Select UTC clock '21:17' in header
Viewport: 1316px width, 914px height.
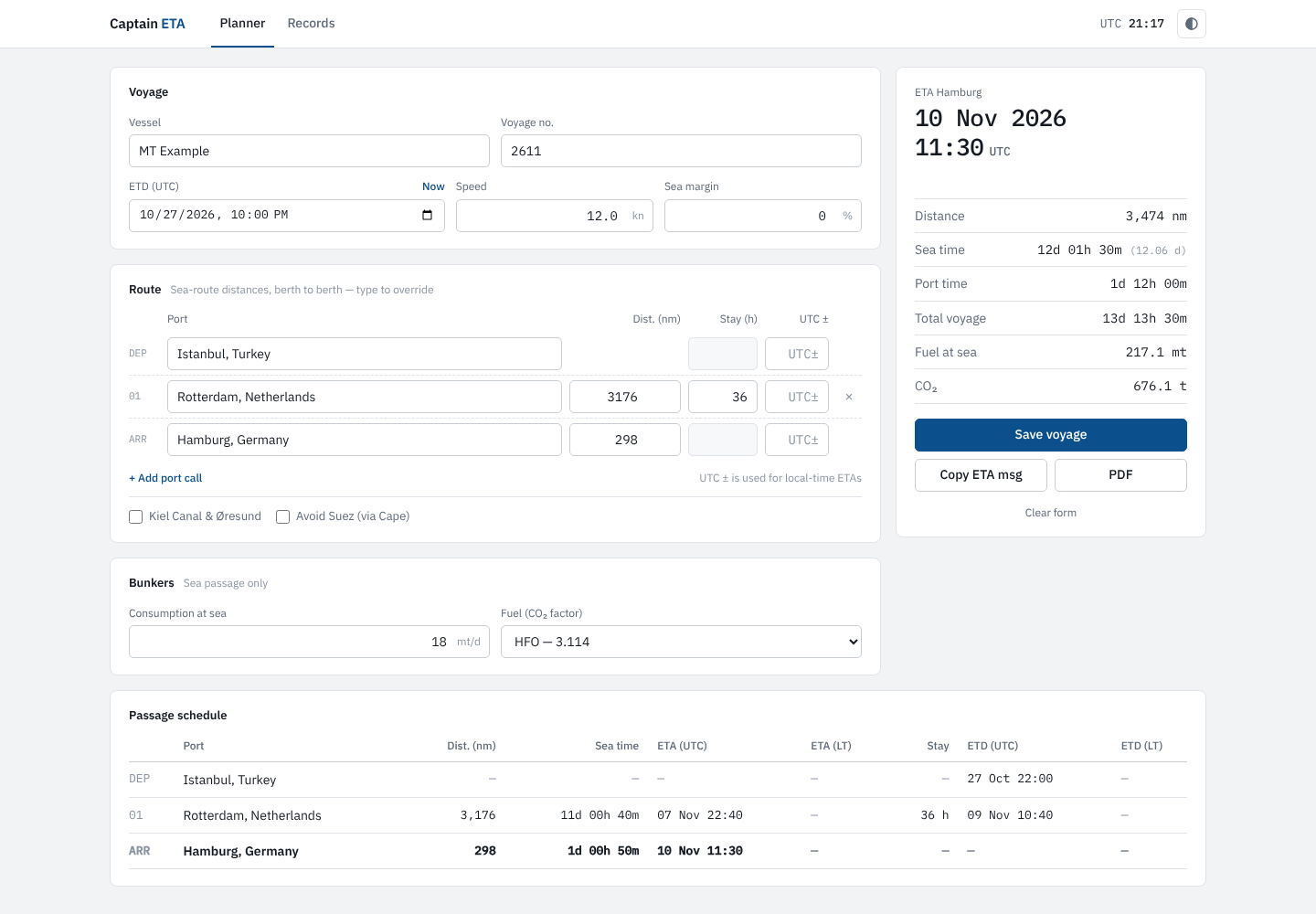point(1146,24)
